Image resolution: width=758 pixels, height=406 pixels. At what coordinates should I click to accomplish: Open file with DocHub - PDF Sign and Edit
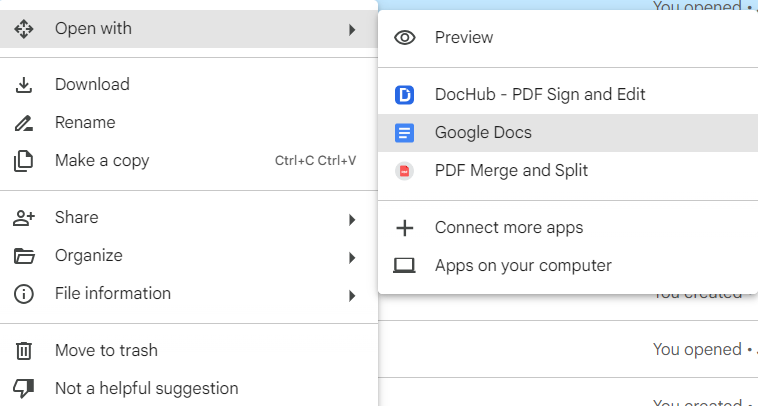pos(539,95)
